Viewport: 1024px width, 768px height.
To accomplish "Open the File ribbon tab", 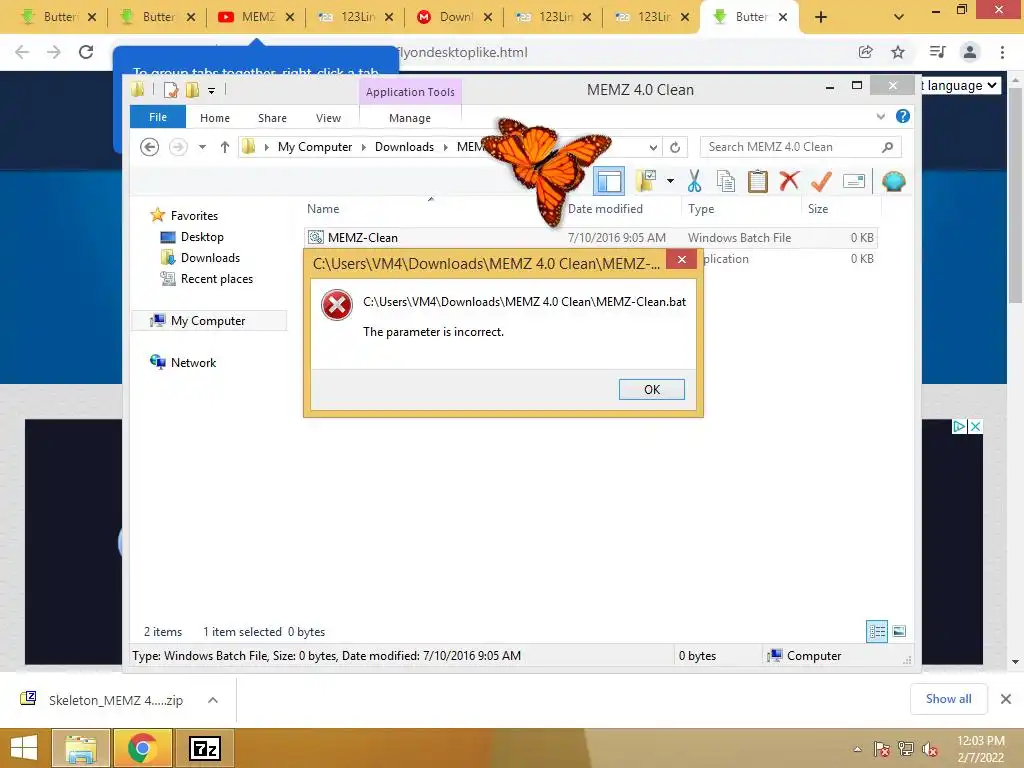I will (x=158, y=117).
